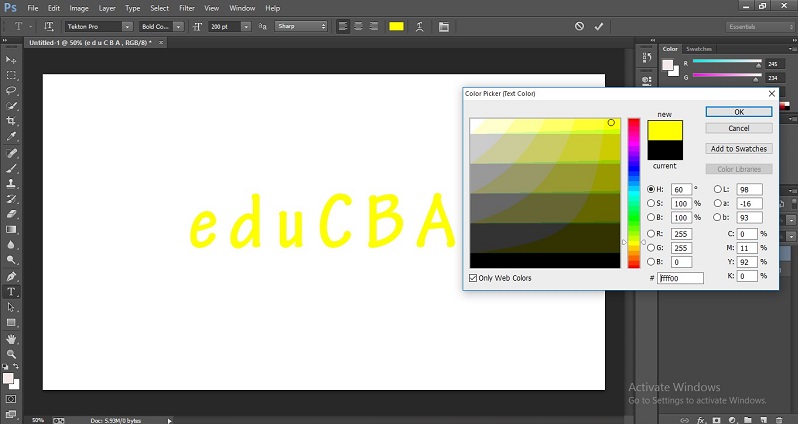Select the Move tool
The width and height of the screenshot is (798, 424).
coord(11,60)
